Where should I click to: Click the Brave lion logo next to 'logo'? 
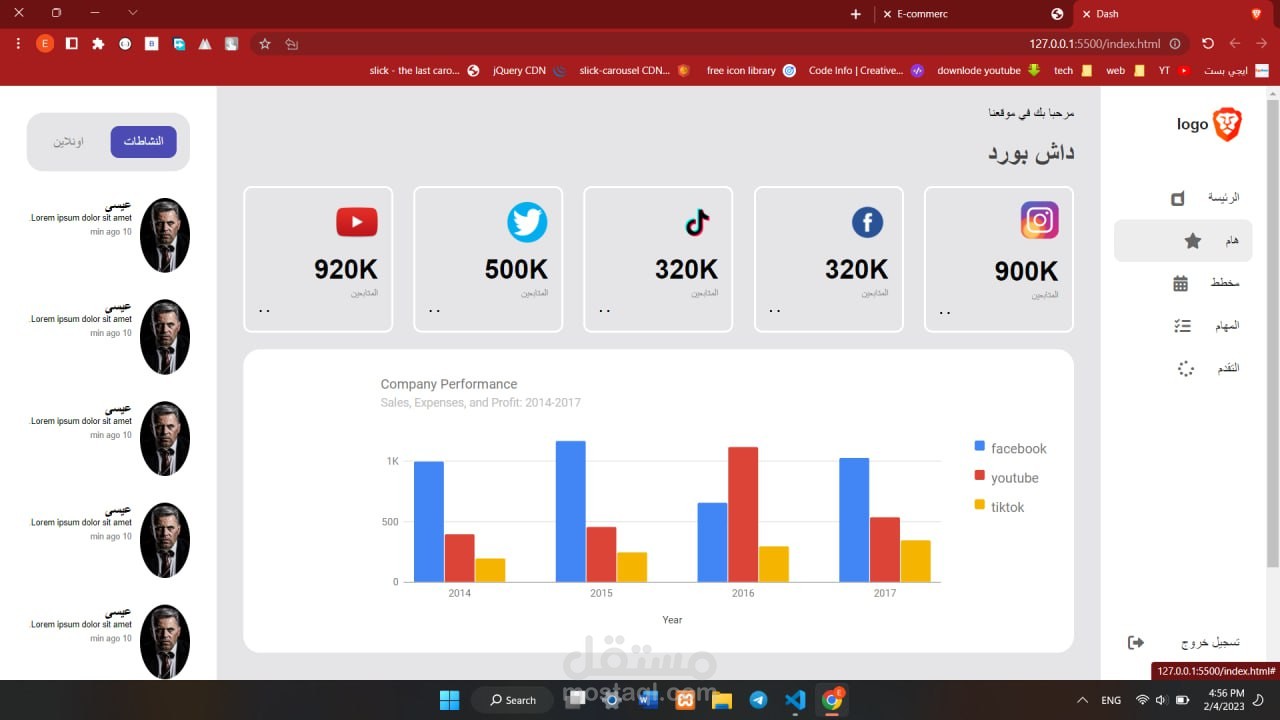tap(1227, 124)
